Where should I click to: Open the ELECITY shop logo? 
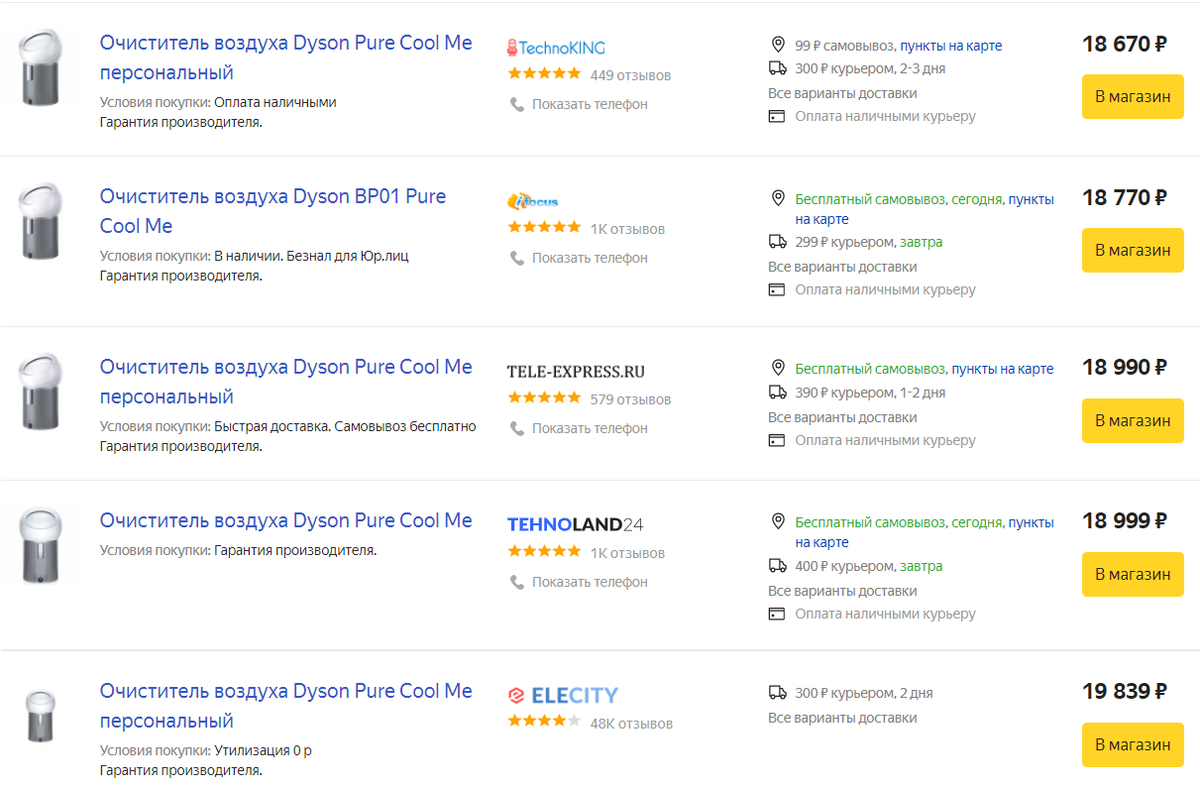tap(563, 695)
